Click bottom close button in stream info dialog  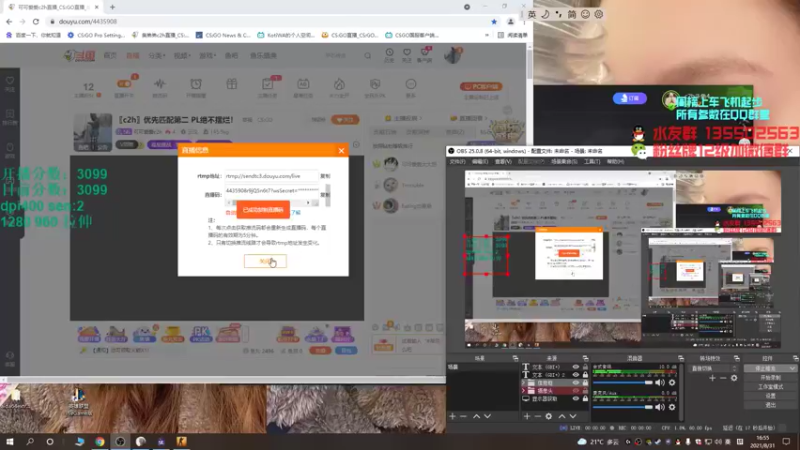pos(265,261)
